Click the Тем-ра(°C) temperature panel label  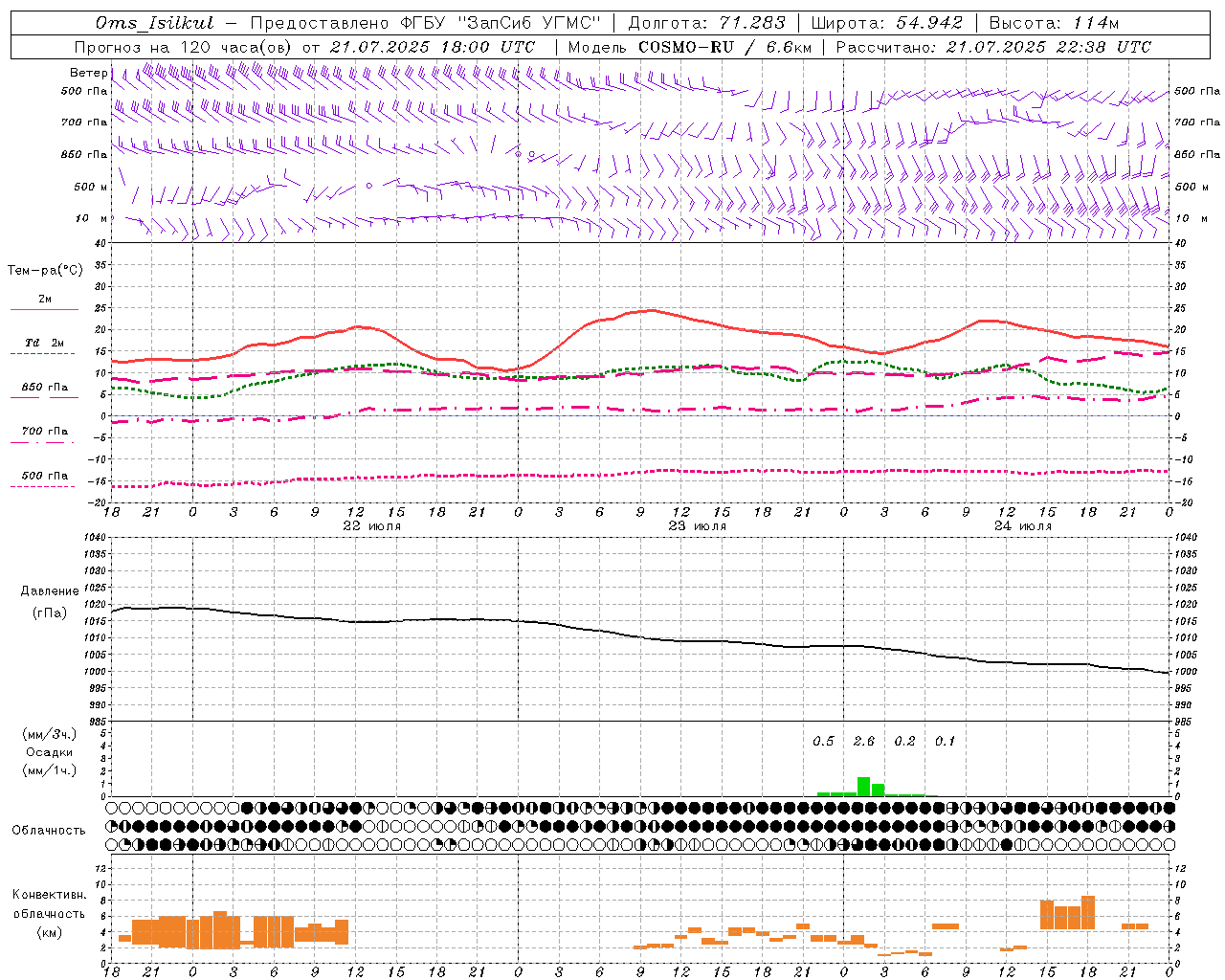click(x=45, y=270)
